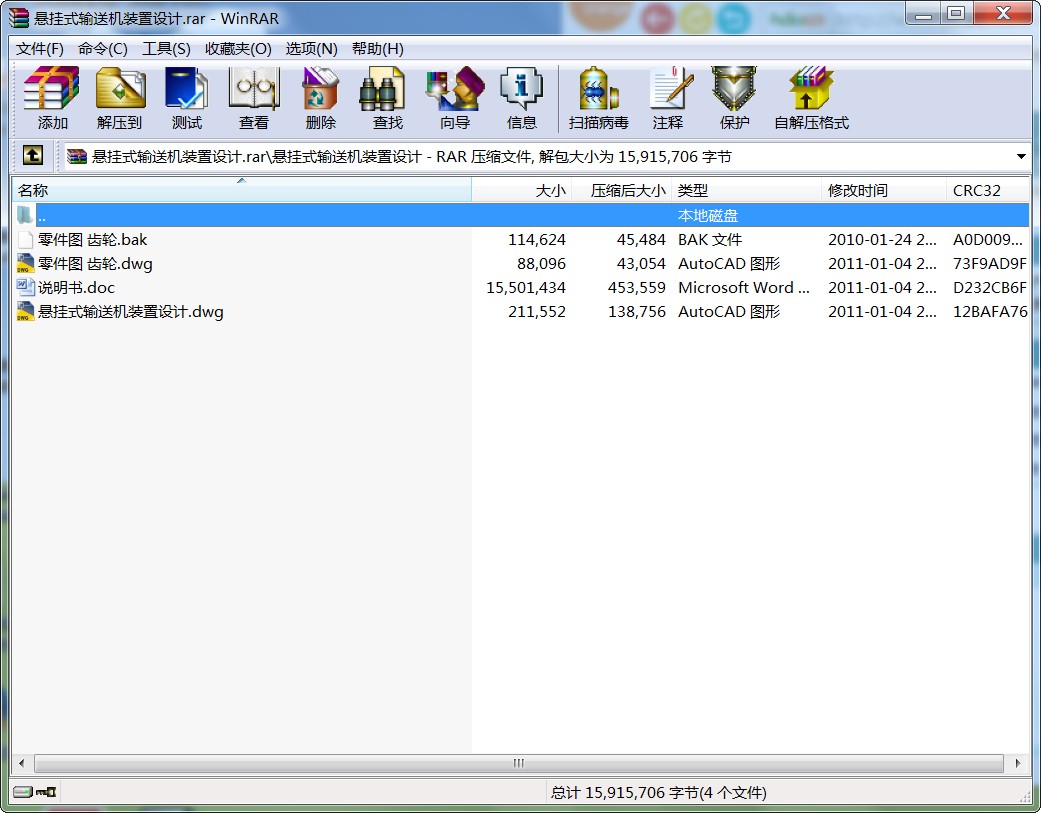Click size value 88,096
This screenshot has width=1041, height=813.
pos(542,263)
